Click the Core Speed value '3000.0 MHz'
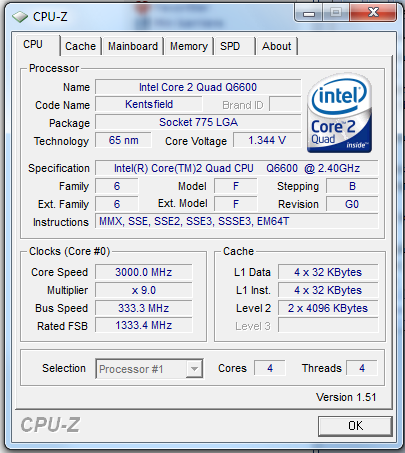This screenshot has height=453, width=405. coord(144,272)
